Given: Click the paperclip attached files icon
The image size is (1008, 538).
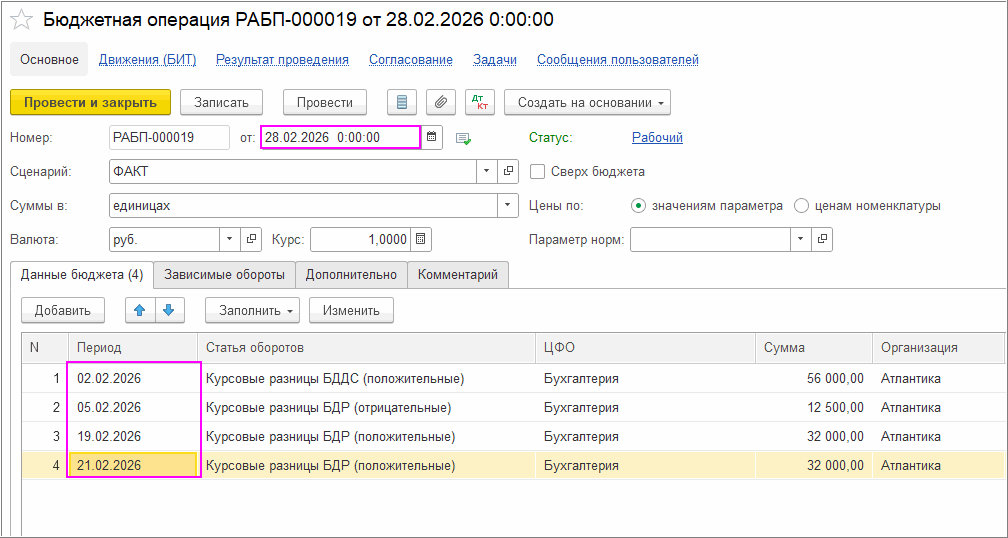Looking at the screenshot, I should 441,102.
